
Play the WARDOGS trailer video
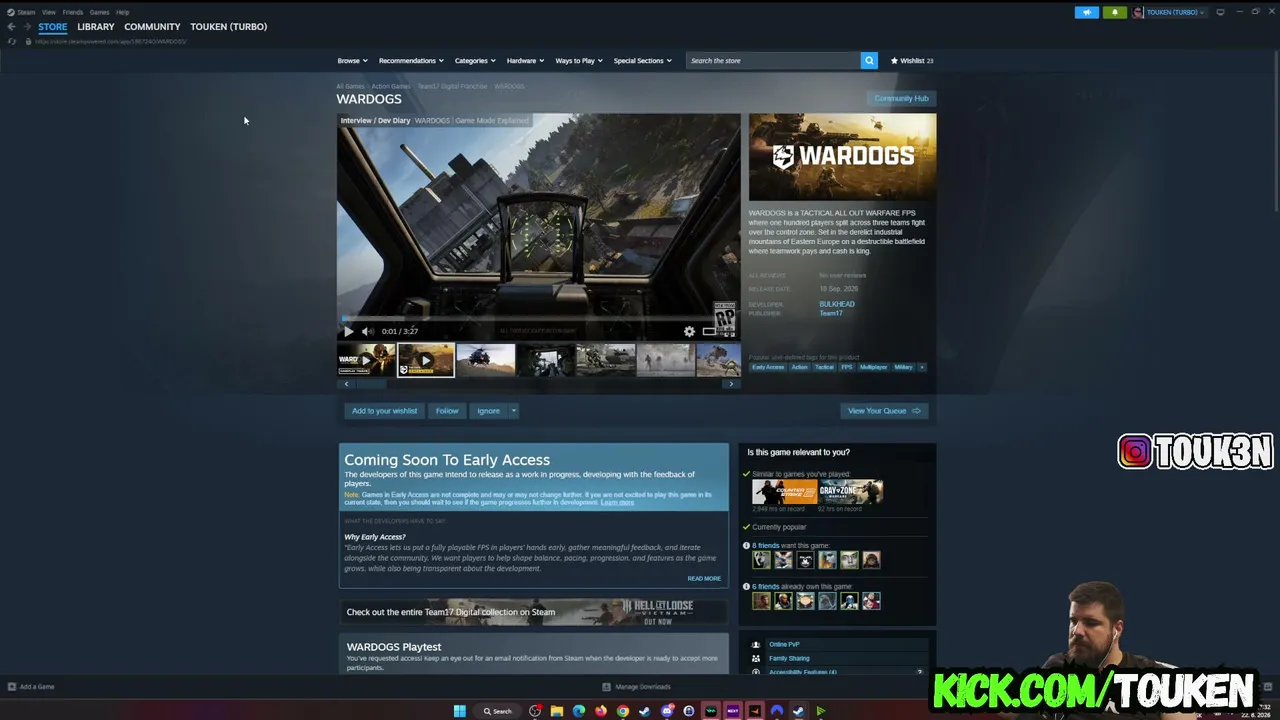coord(348,331)
